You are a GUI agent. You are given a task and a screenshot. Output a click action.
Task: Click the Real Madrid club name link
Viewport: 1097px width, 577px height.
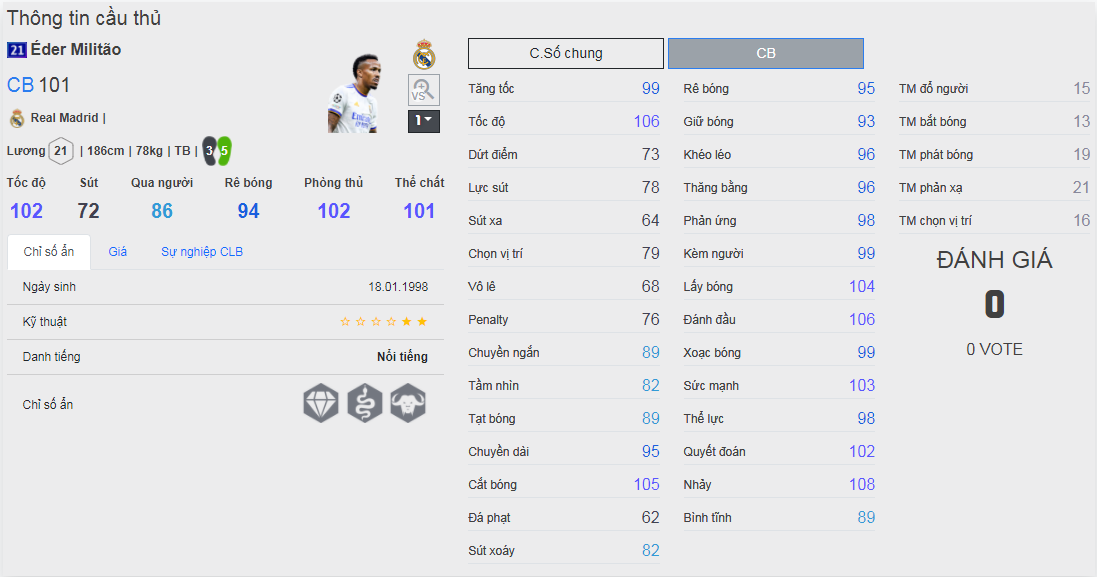pos(65,118)
